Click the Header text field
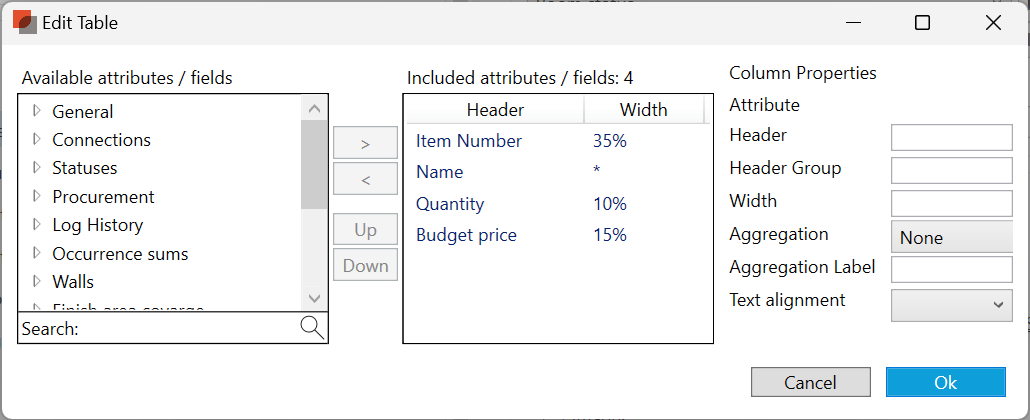Image resolution: width=1030 pixels, height=420 pixels. [x=951, y=137]
